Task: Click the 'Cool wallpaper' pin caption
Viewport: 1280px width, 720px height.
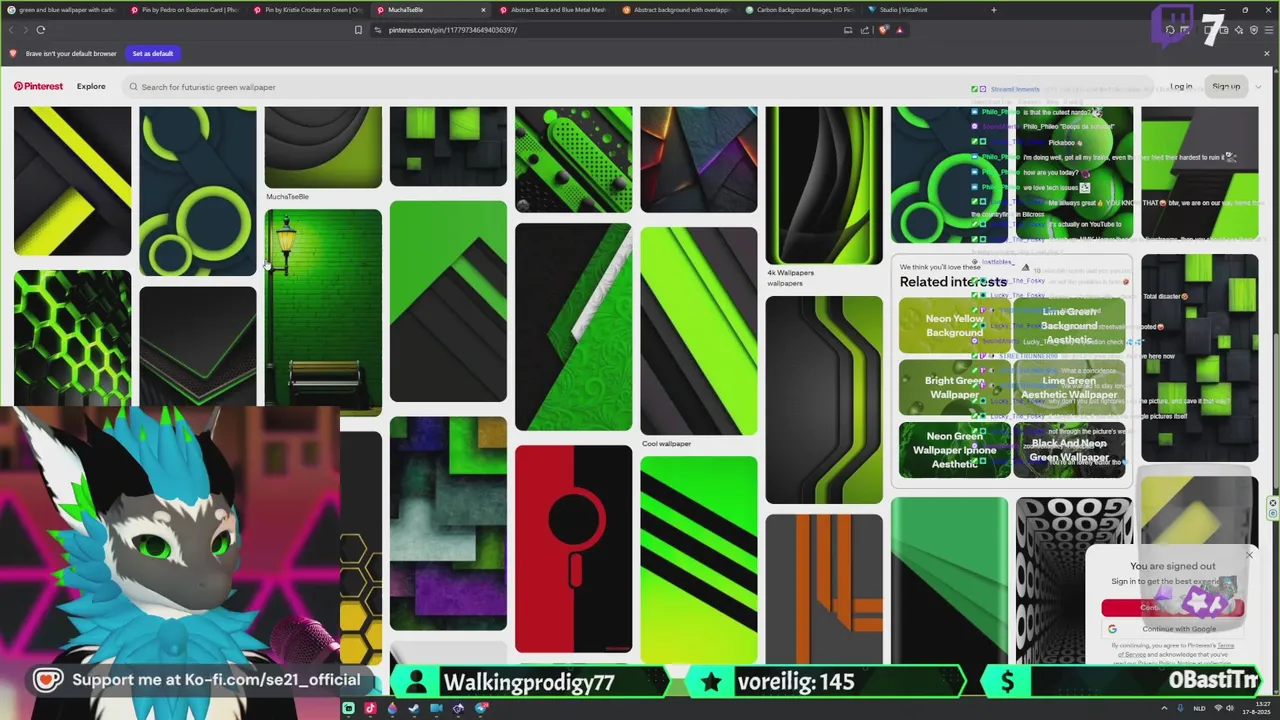Action: click(667, 444)
